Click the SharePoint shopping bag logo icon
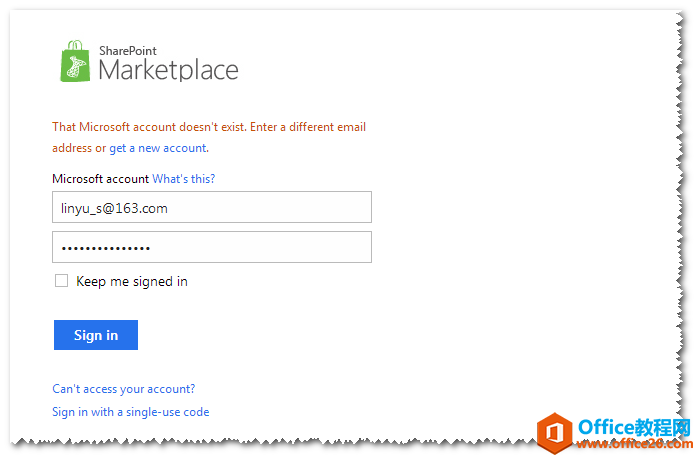 [x=75, y=61]
